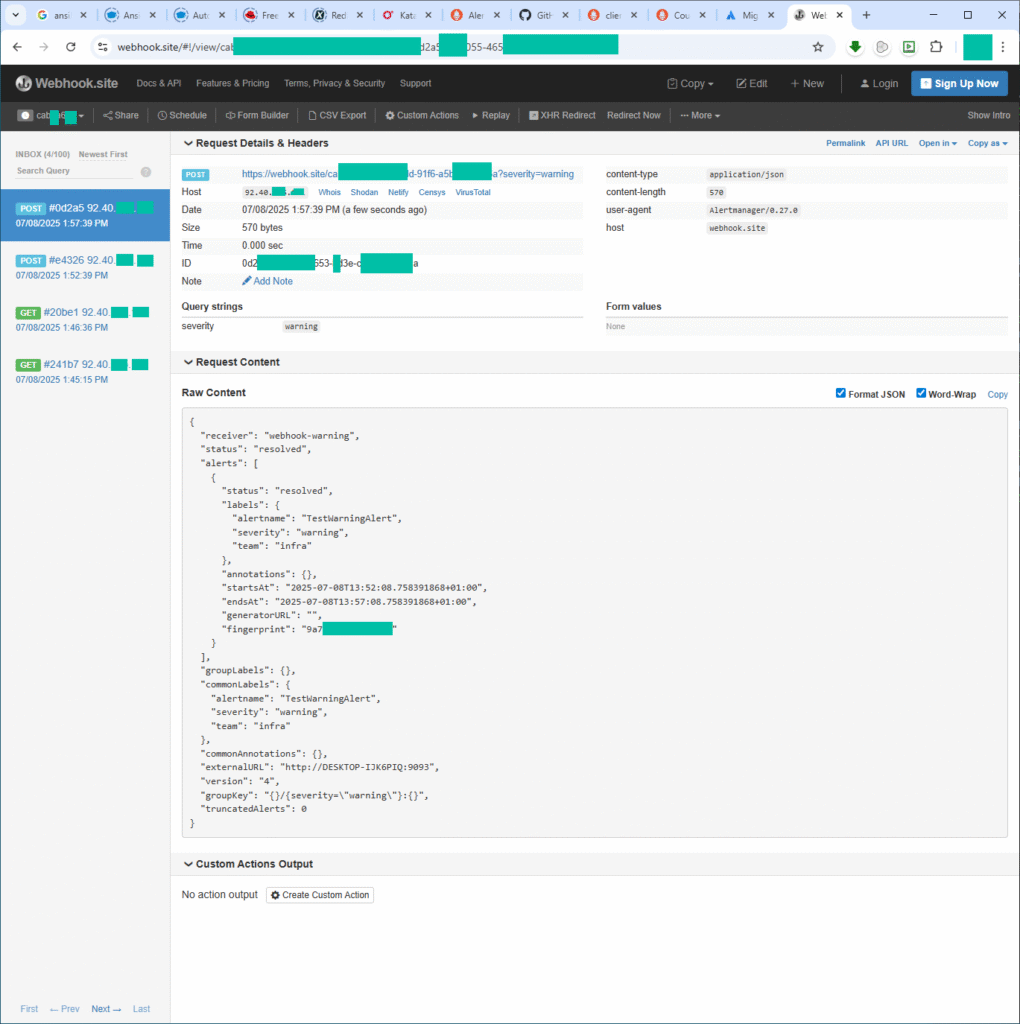The width and height of the screenshot is (1020, 1024).
Task: Open Custom Actions
Action: pos(422,116)
